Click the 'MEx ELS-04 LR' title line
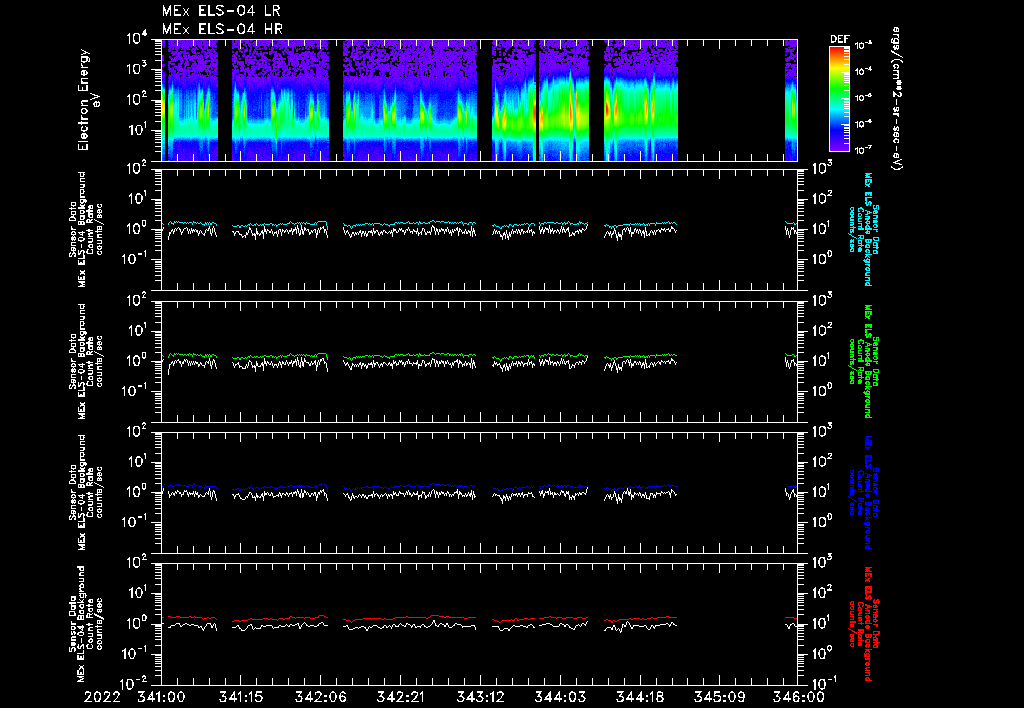 (221, 10)
